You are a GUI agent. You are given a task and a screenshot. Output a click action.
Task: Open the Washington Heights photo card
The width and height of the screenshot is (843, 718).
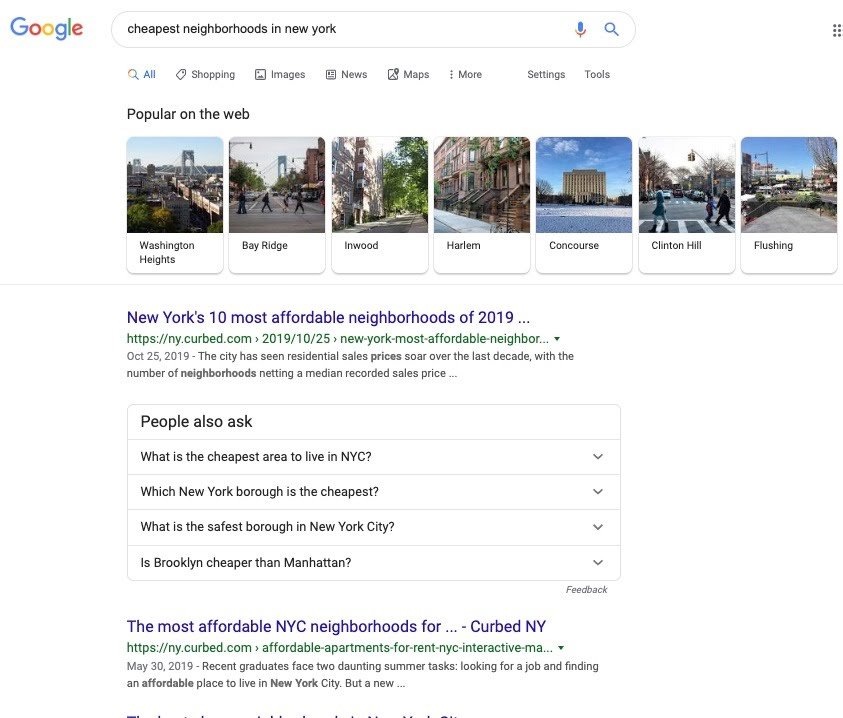pyautogui.click(x=175, y=205)
